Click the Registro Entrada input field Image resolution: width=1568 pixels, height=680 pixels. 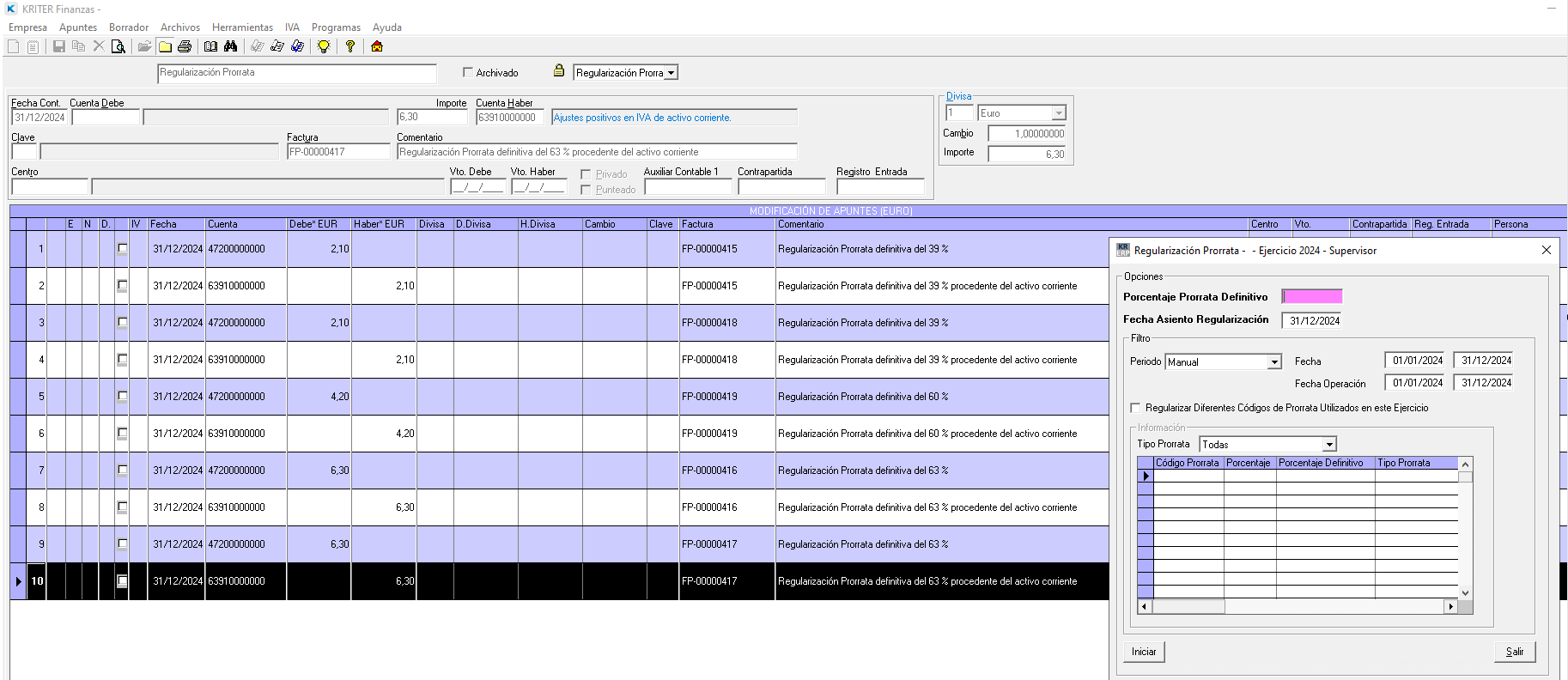click(x=881, y=186)
